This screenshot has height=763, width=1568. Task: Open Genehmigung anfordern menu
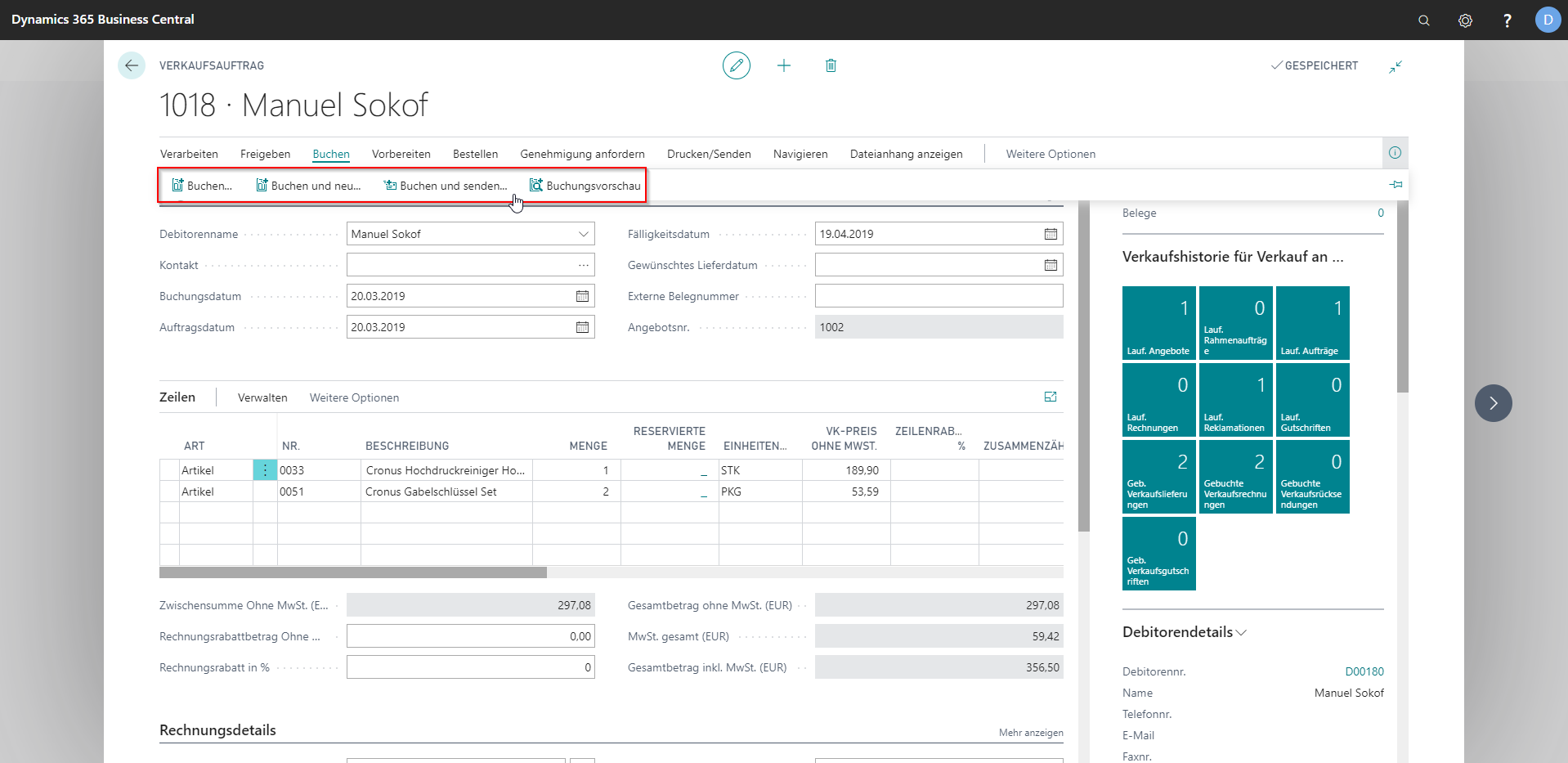(582, 154)
